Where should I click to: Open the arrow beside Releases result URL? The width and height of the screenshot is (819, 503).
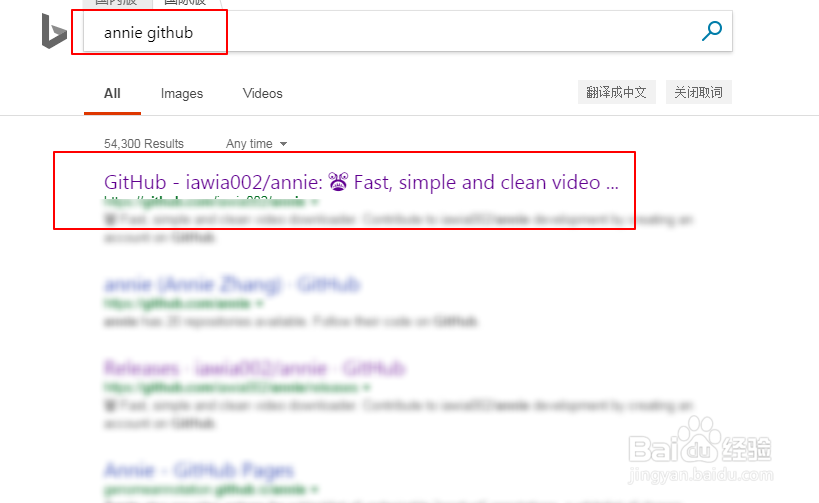pos(367,388)
